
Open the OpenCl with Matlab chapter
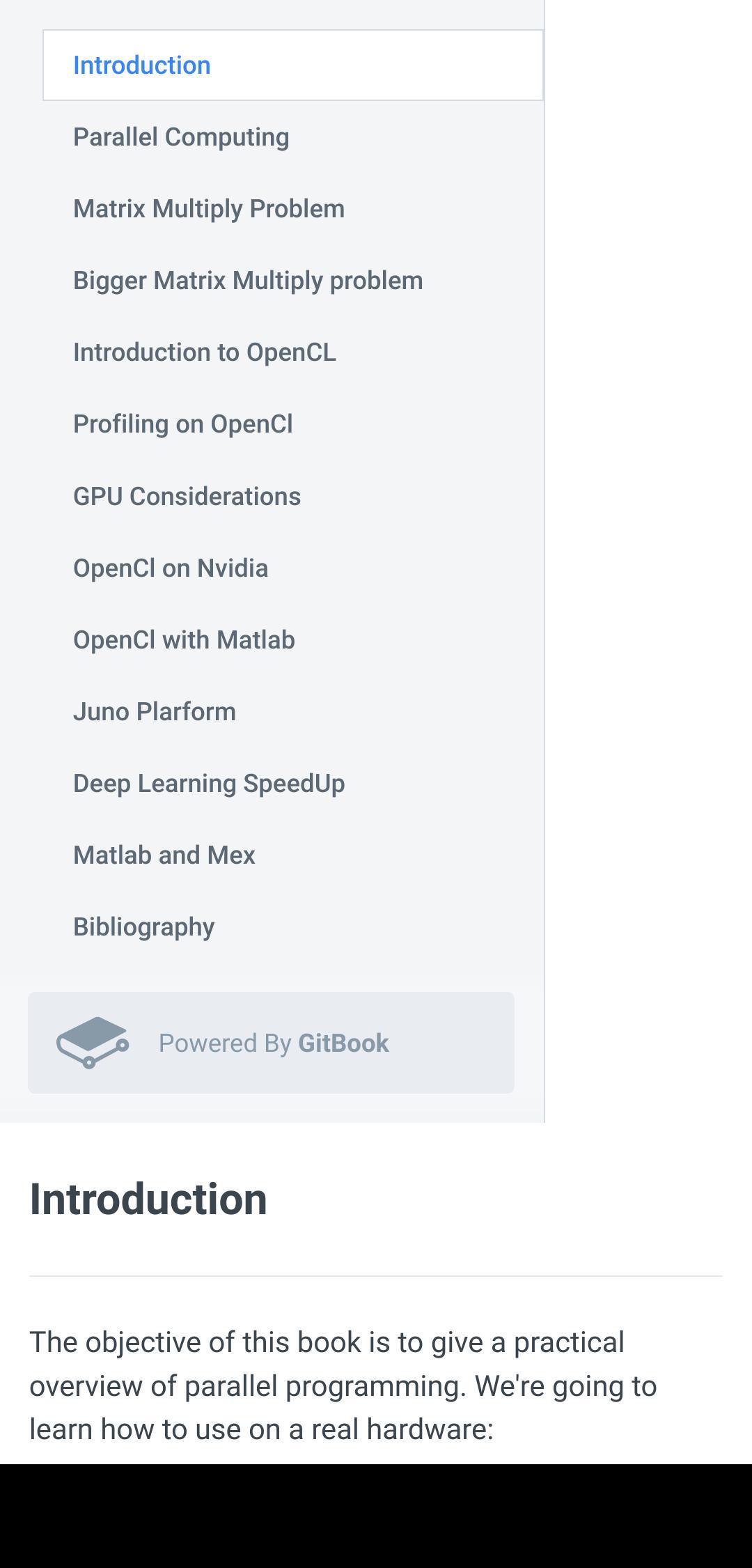pos(184,639)
